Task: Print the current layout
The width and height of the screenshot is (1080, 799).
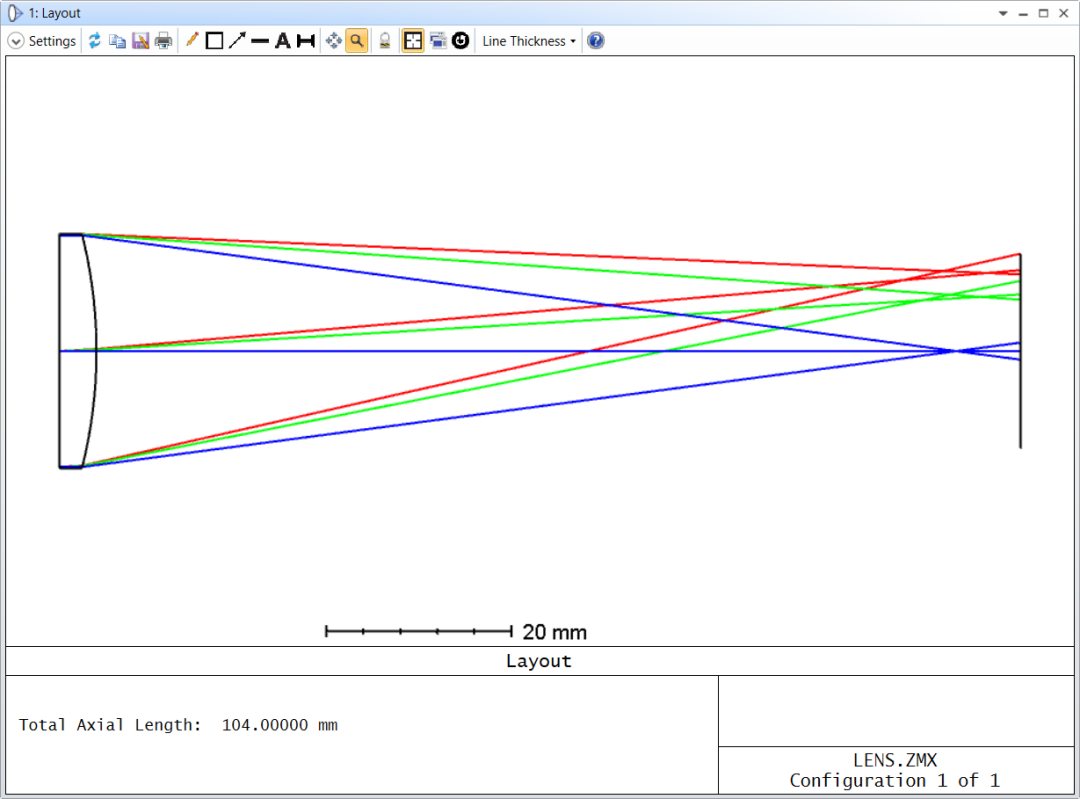Action: click(163, 40)
